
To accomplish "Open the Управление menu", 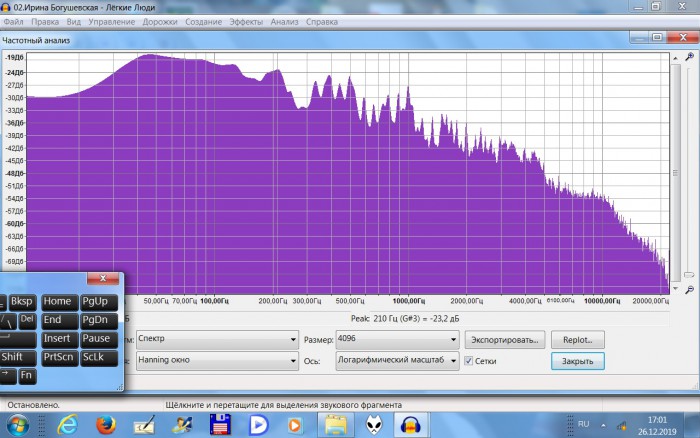I will tap(112, 22).
